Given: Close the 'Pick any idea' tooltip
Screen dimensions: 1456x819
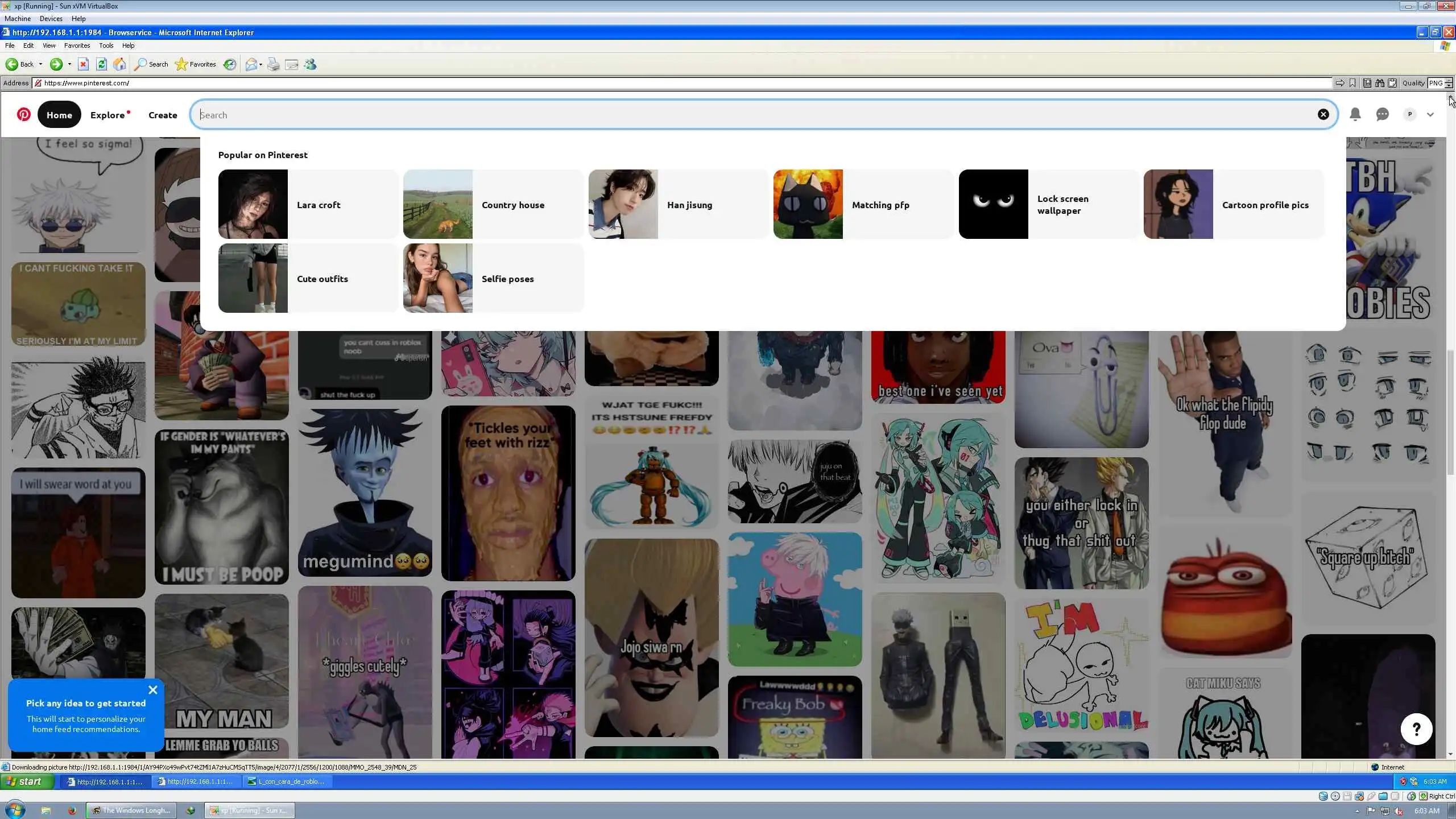Looking at the screenshot, I should (x=152, y=690).
